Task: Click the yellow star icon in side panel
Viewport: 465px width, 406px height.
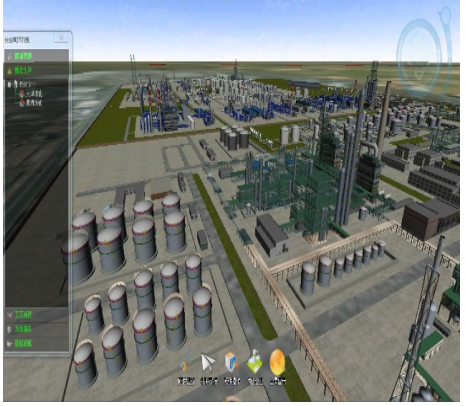Action: click(10, 71)
